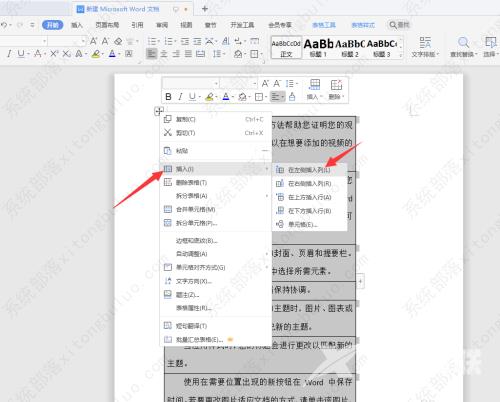The height and width of the screenshot is (402, 500).
Task: Apply the 标题 1 heading style
Action: click(318, 47)
